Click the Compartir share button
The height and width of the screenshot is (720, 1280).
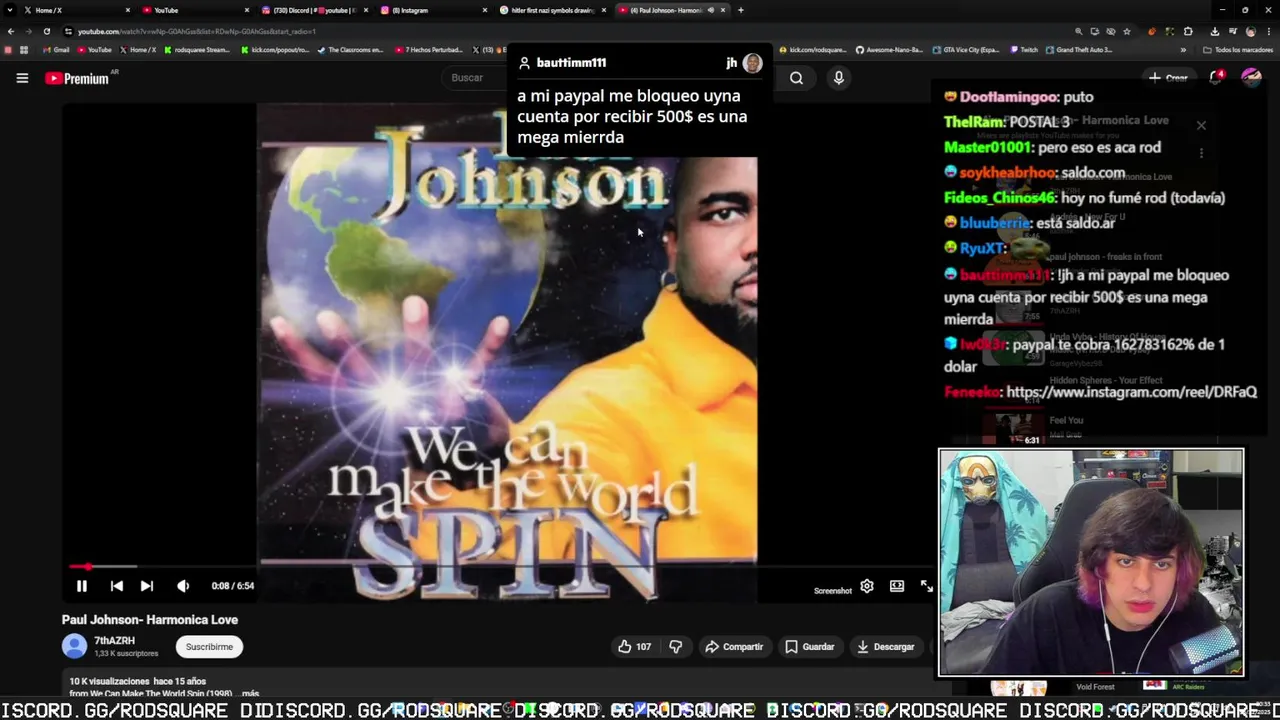[734, 647]
